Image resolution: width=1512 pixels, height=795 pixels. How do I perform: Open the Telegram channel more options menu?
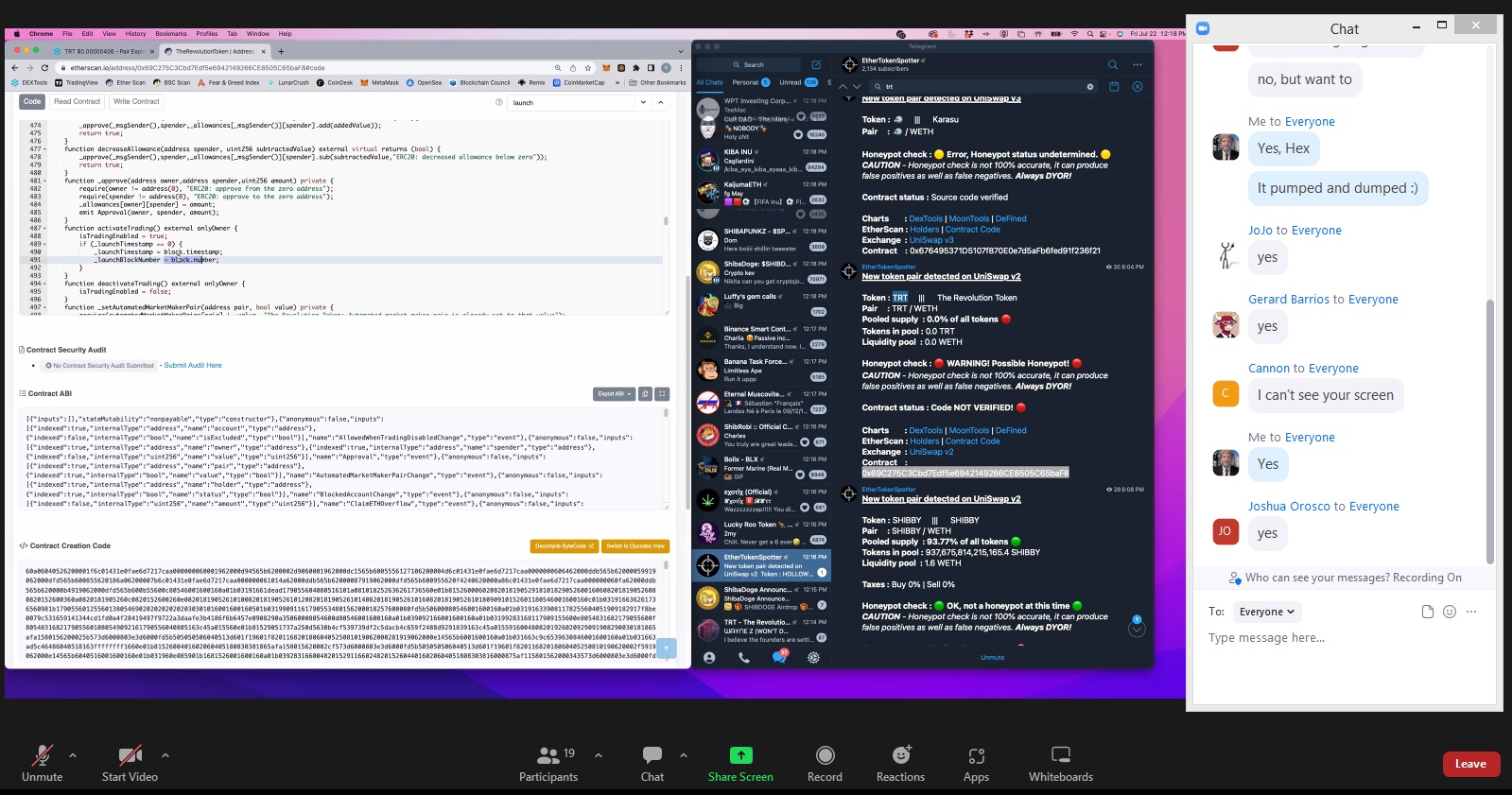(1137, 65)
